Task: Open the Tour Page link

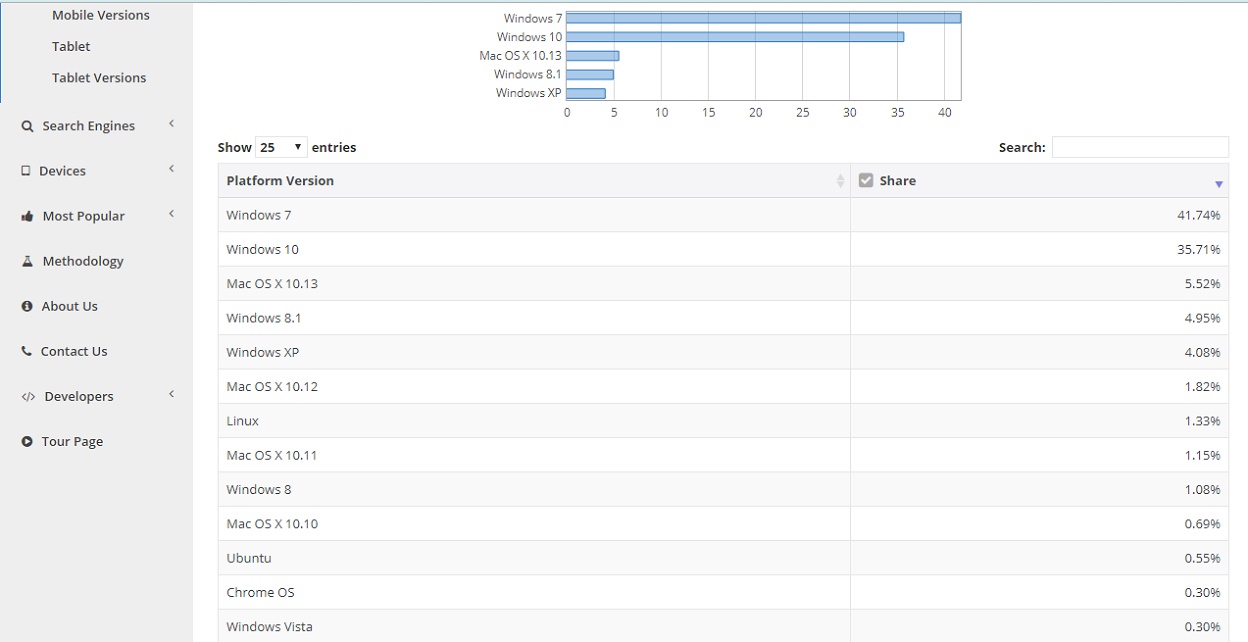Action: point(72,441)
